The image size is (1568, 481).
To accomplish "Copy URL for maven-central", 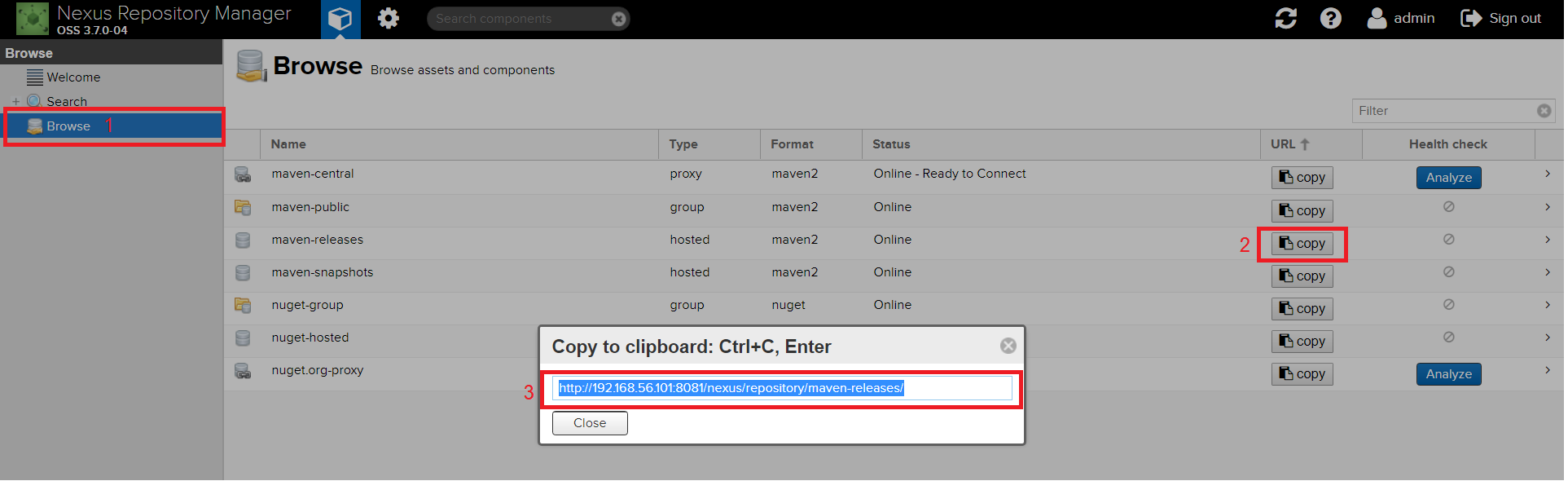I will click(1302, 178).
